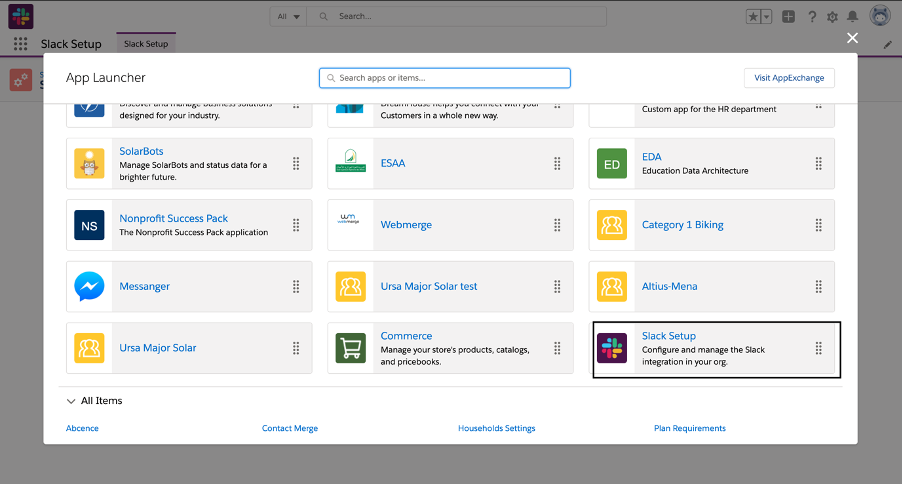This screenshot has height=484, width=902.
Task: Open the App Launcher waffle icon
Action: click(x=21, y=44)
